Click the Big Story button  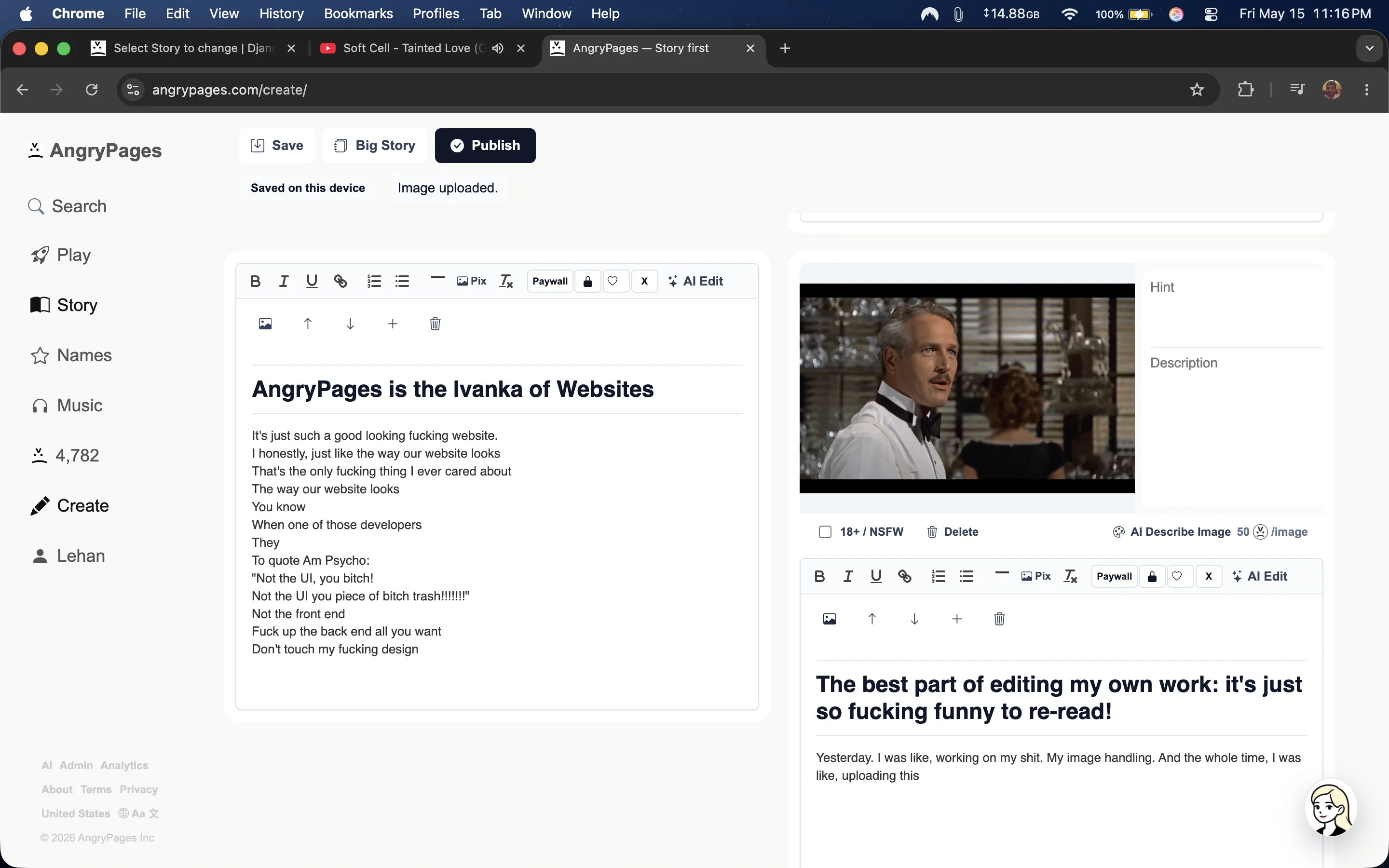tap(375, 146)
